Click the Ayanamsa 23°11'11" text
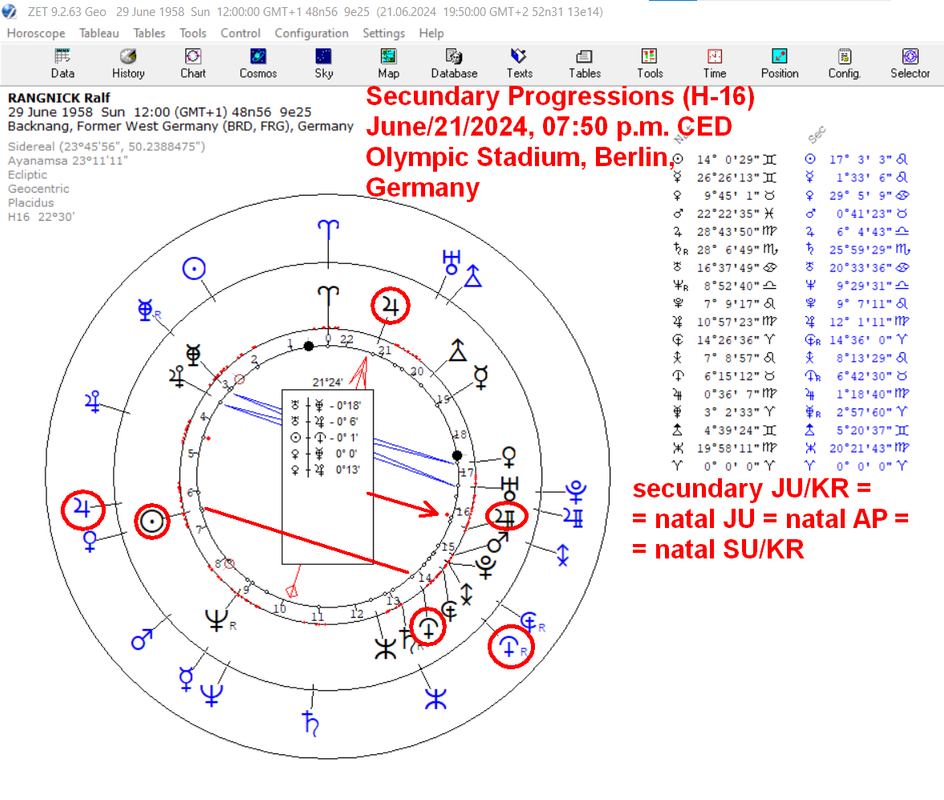The height and width of the screenshot is (800, 944). tap(67, 161)
